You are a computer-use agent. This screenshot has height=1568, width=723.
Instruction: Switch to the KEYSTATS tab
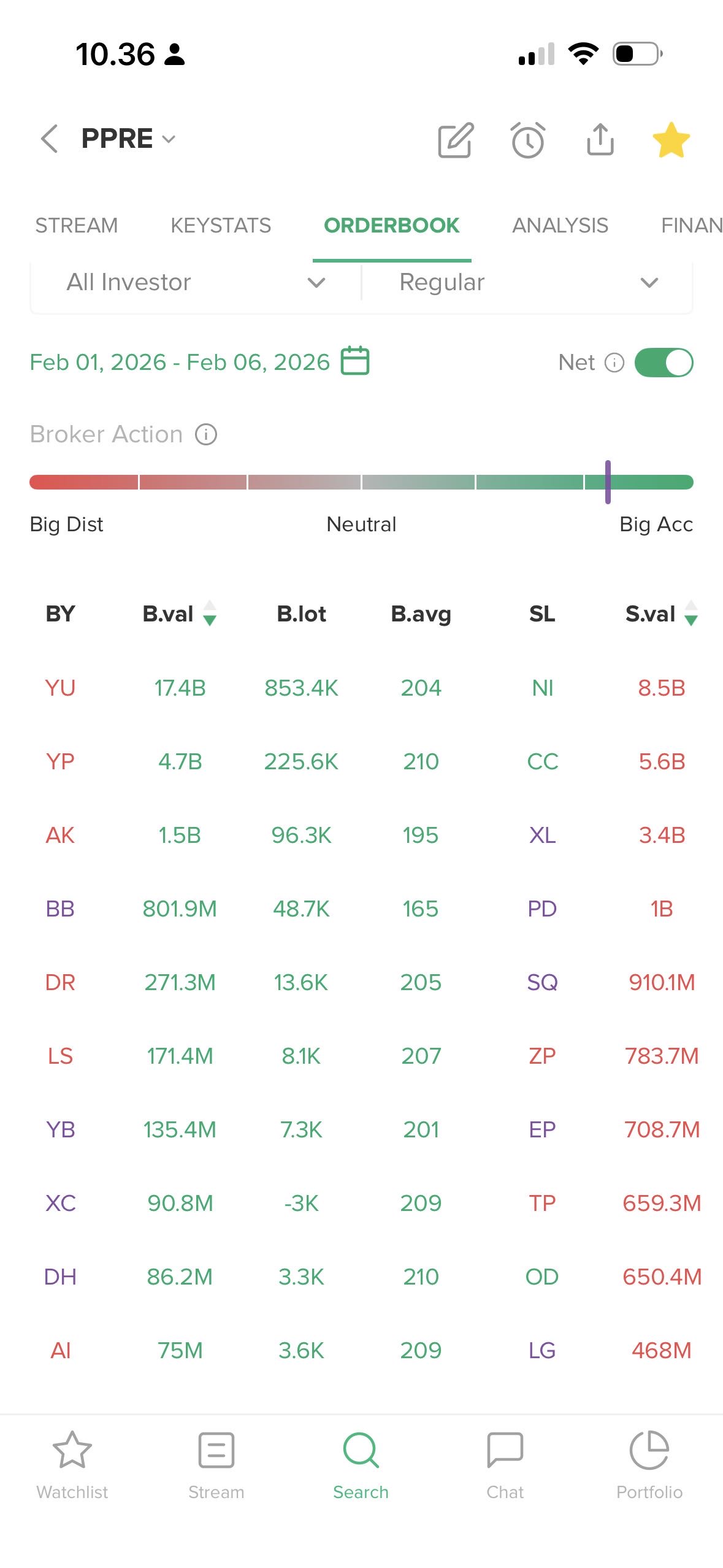[x=221, y=226]
